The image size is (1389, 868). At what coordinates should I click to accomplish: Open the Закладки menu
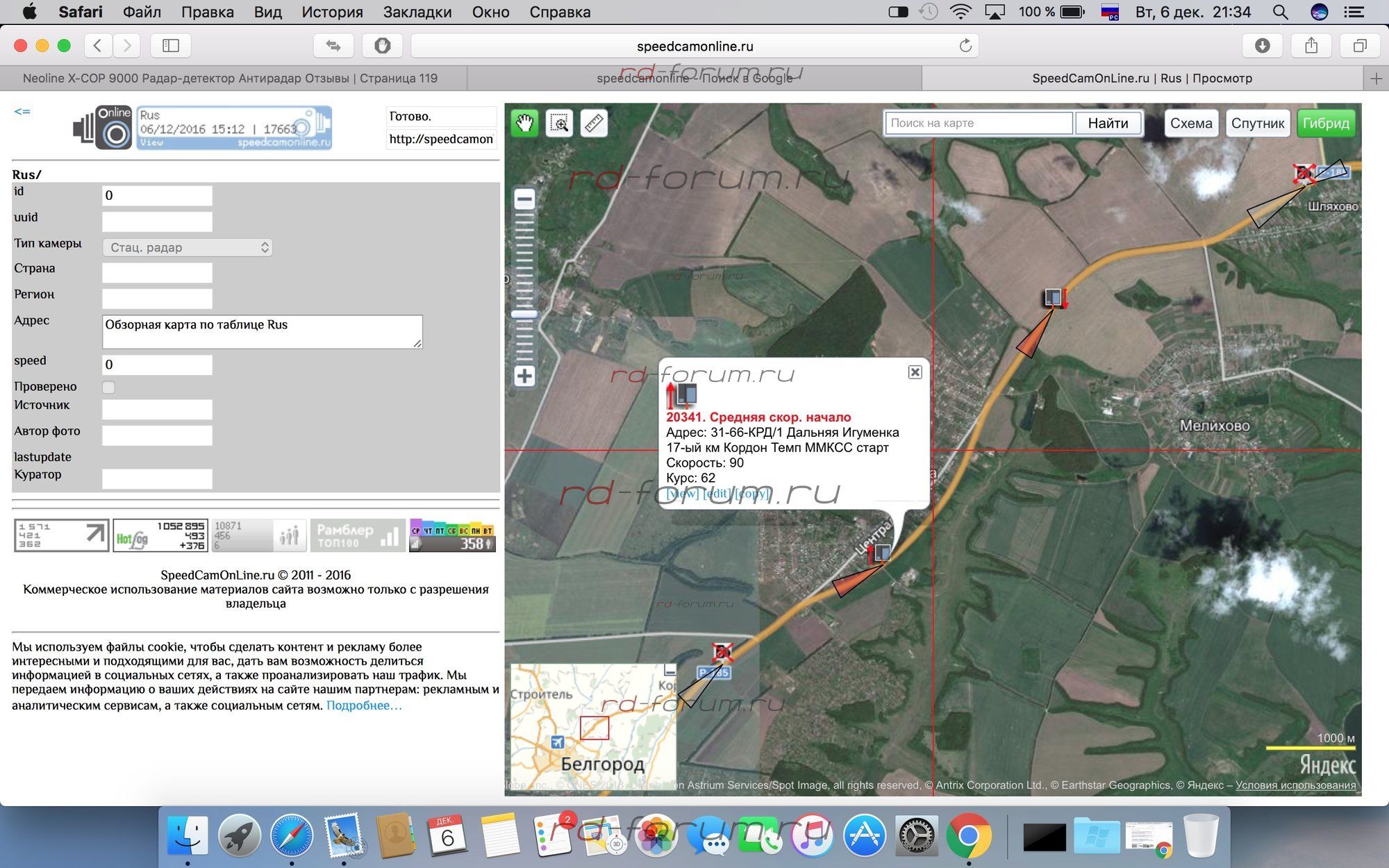[x=417, y=12]
